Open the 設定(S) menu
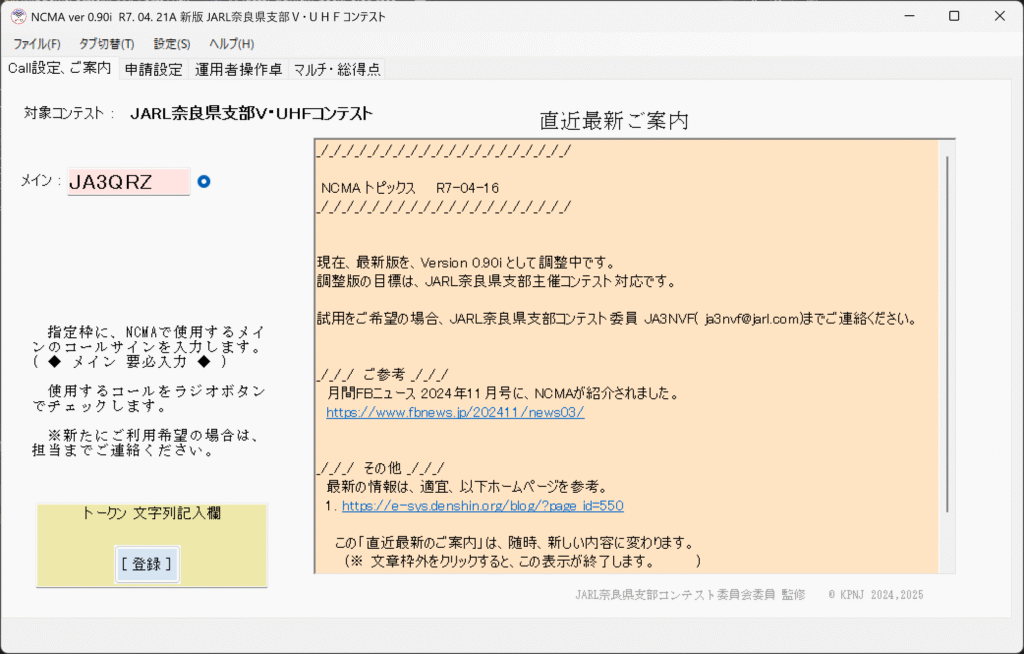Screen dimensions: 1024x654 tap(172, 44)
